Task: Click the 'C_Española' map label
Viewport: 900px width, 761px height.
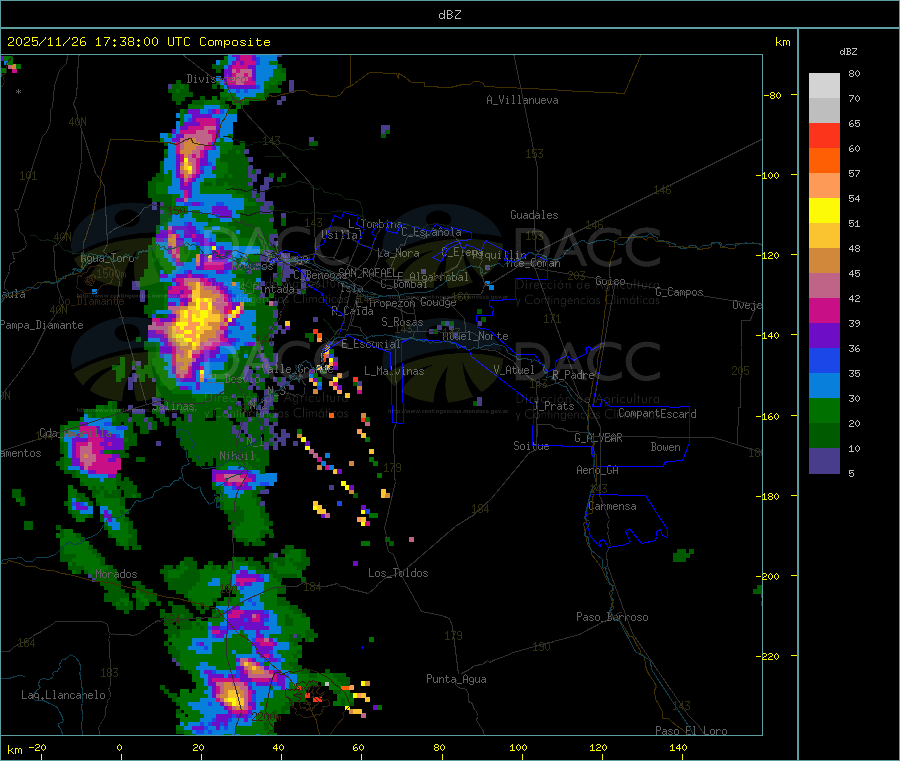Action: [x=431, y=232]
